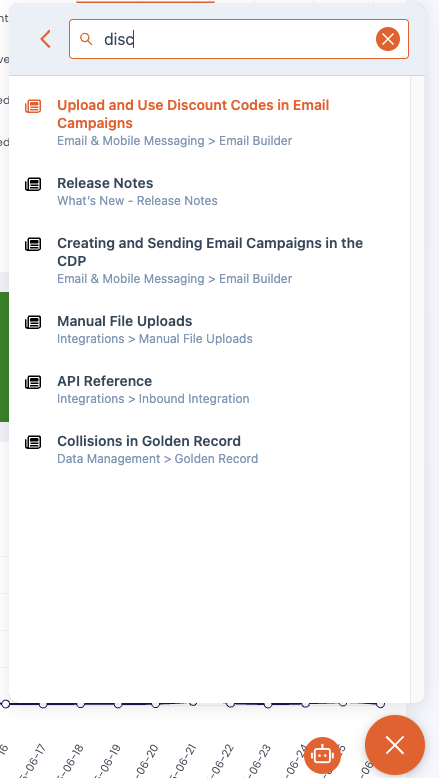Click article icon beside Collisions in Golden Record
The image size is (439, 778).
point(33,443)
